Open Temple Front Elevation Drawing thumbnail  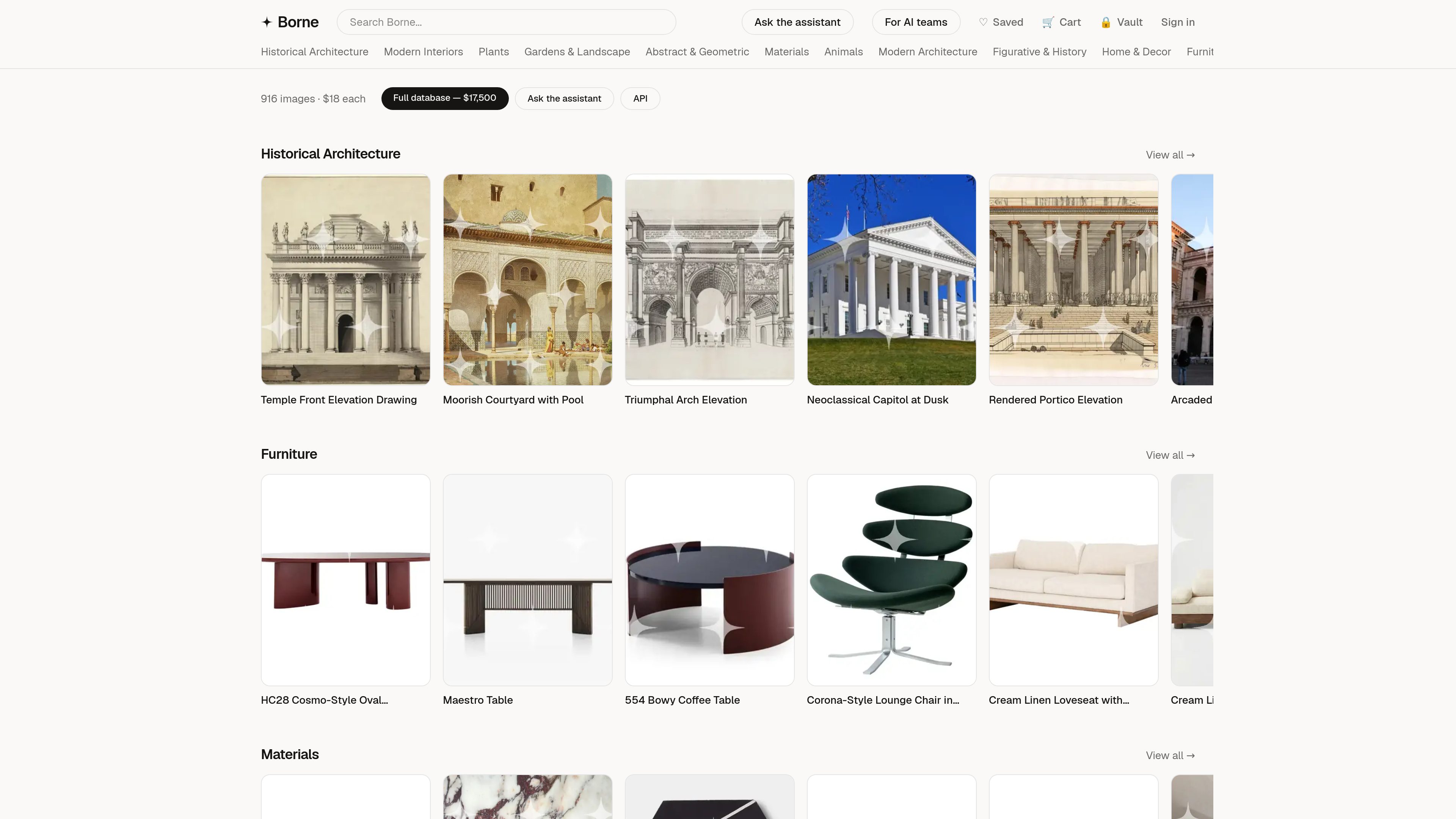point(345,279)
